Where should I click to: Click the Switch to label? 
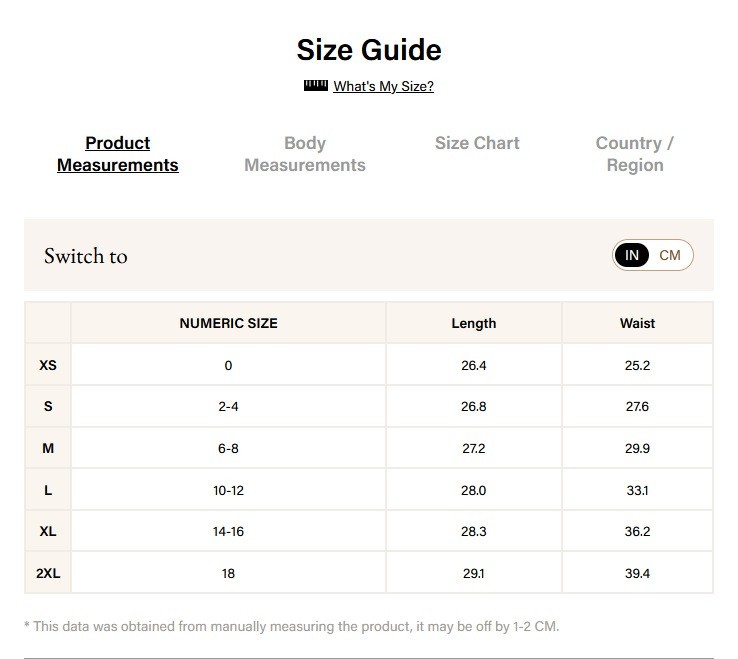click(x=86, y=256)
